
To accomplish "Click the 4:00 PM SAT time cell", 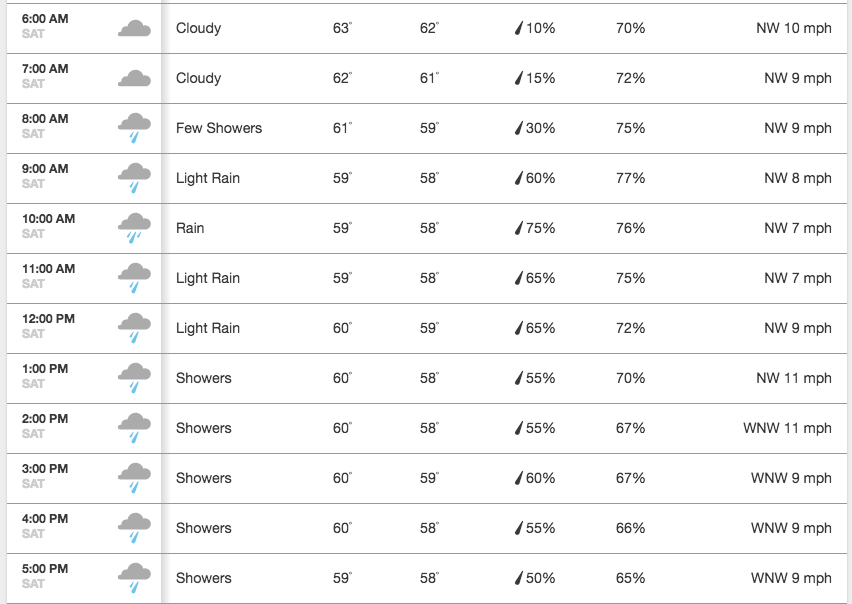I will (45, 526).
